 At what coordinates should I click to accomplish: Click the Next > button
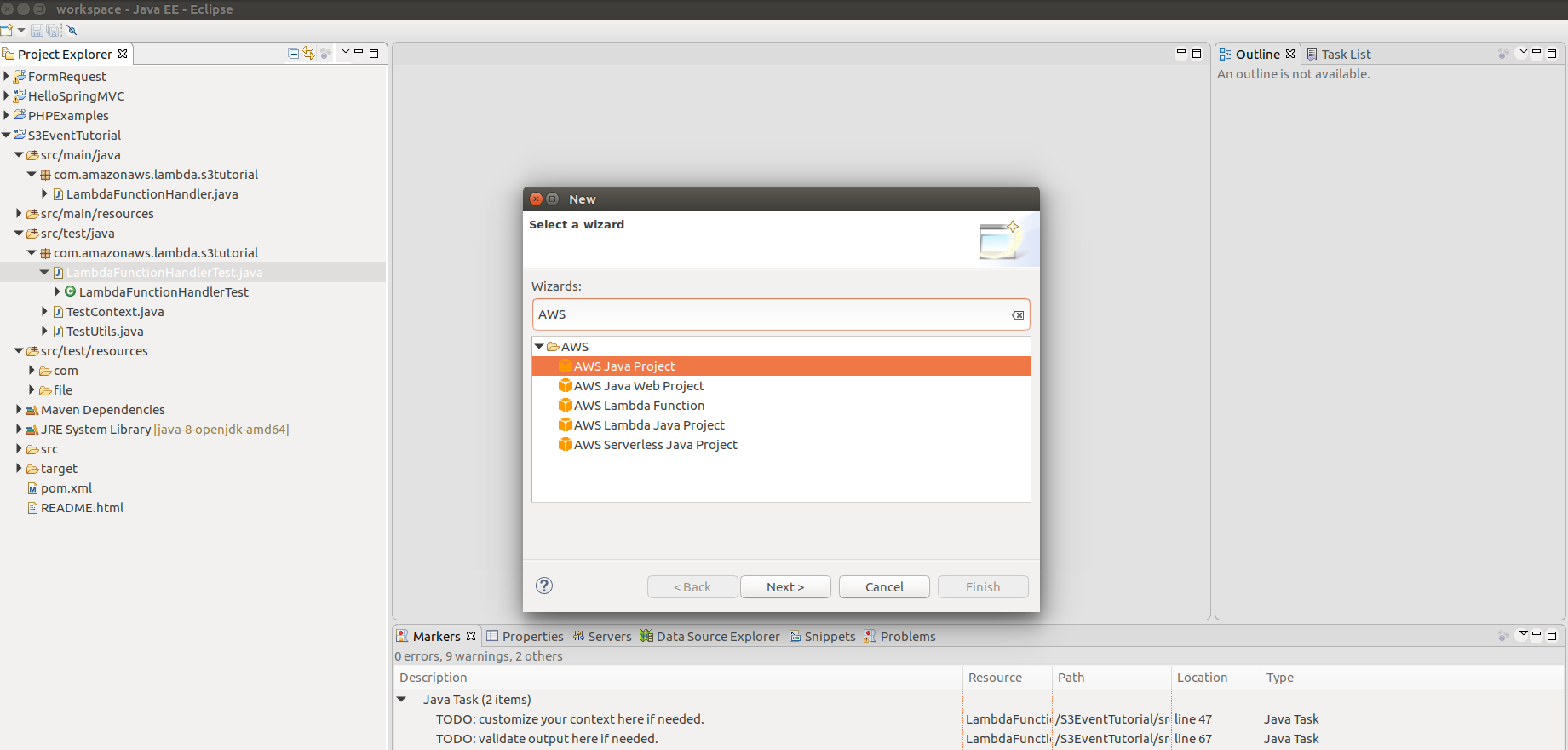click(785, 586)
